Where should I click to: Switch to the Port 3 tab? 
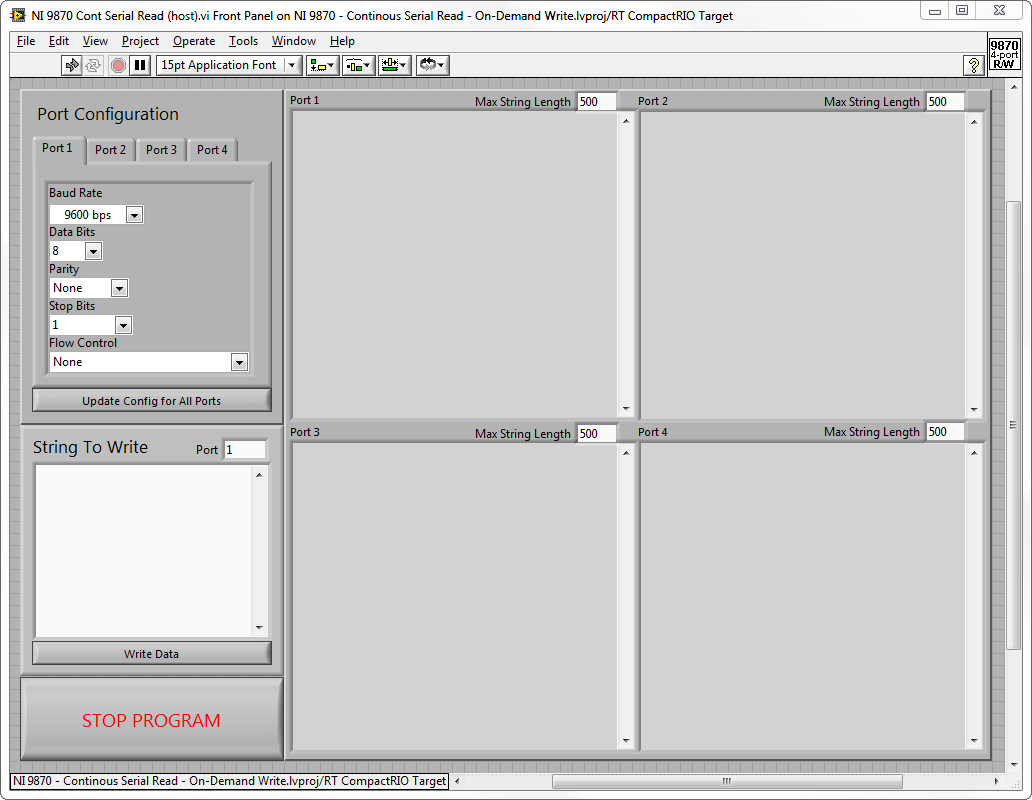click(161, 150)
